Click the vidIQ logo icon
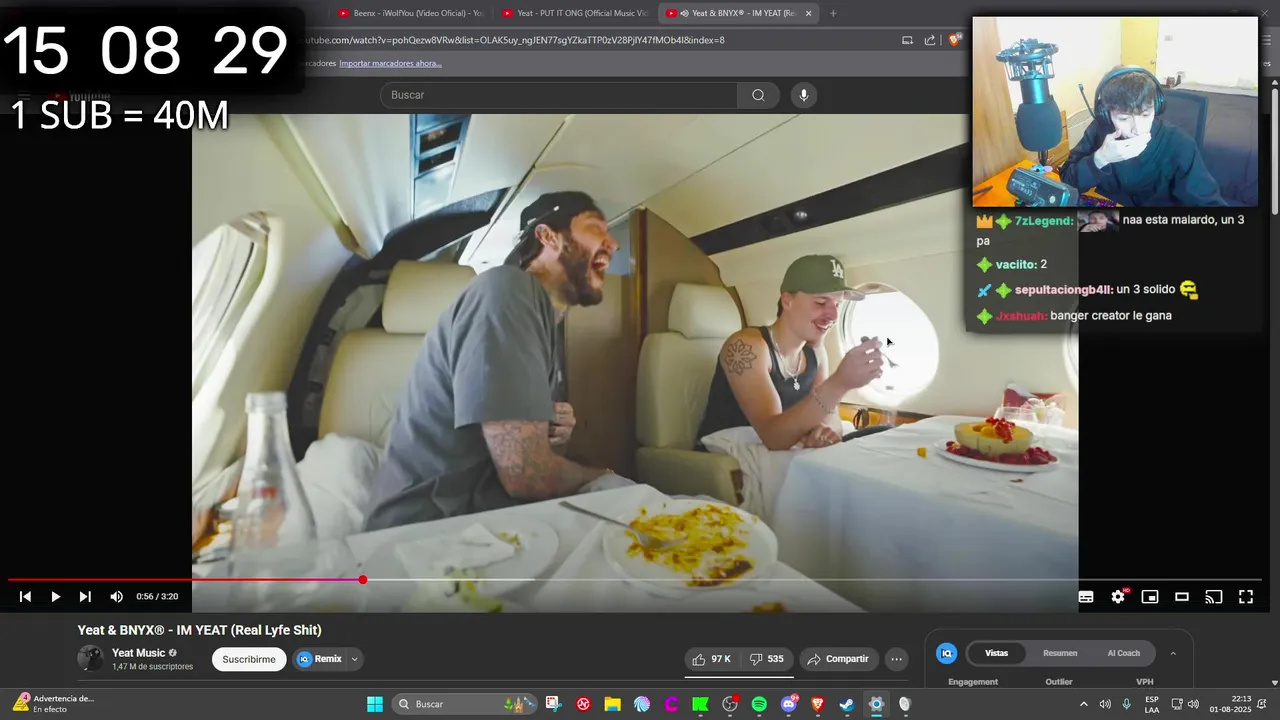 [946, 653]
